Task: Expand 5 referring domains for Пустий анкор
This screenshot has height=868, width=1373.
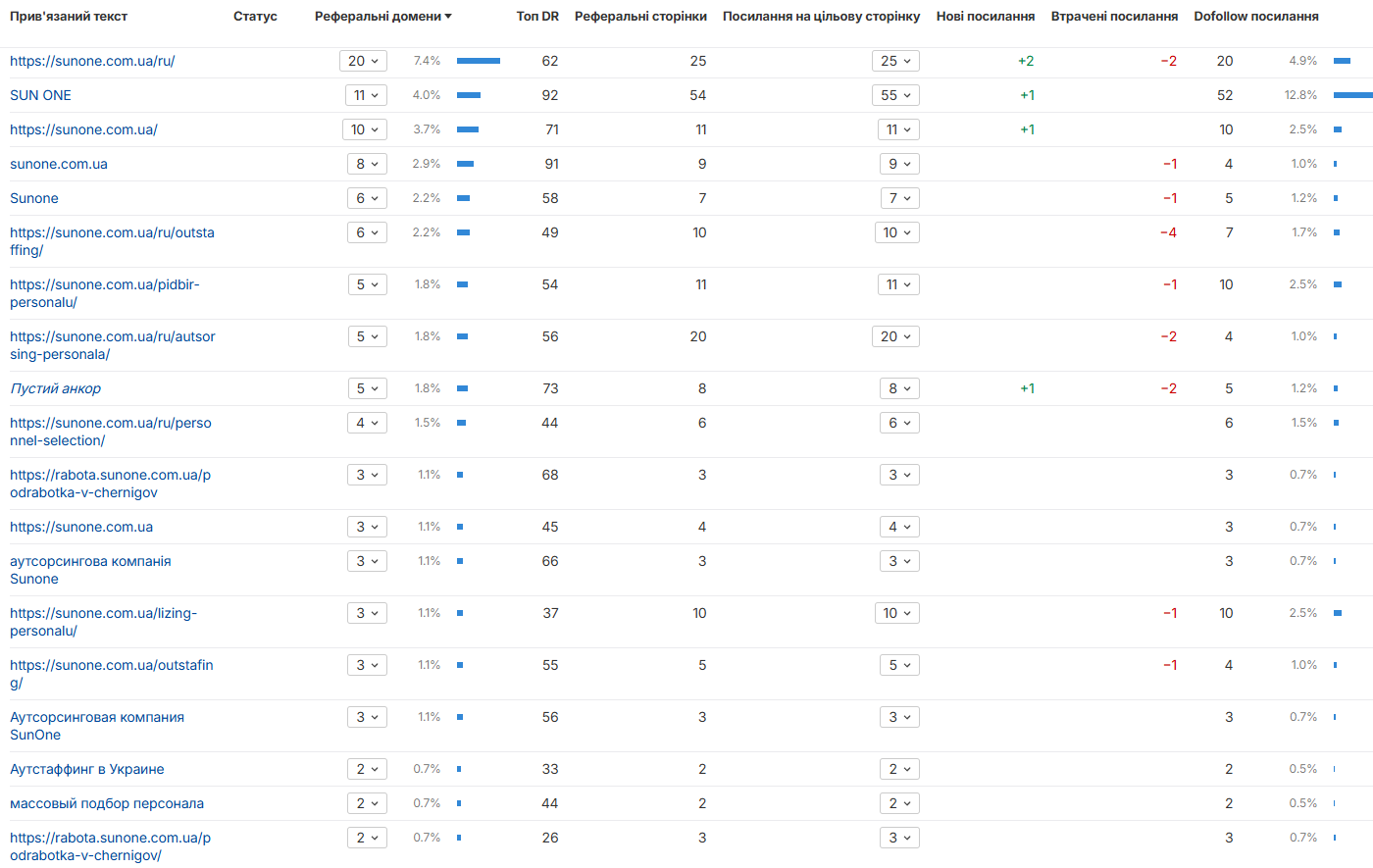Action: pyautogui.click(x=368, y=388)
